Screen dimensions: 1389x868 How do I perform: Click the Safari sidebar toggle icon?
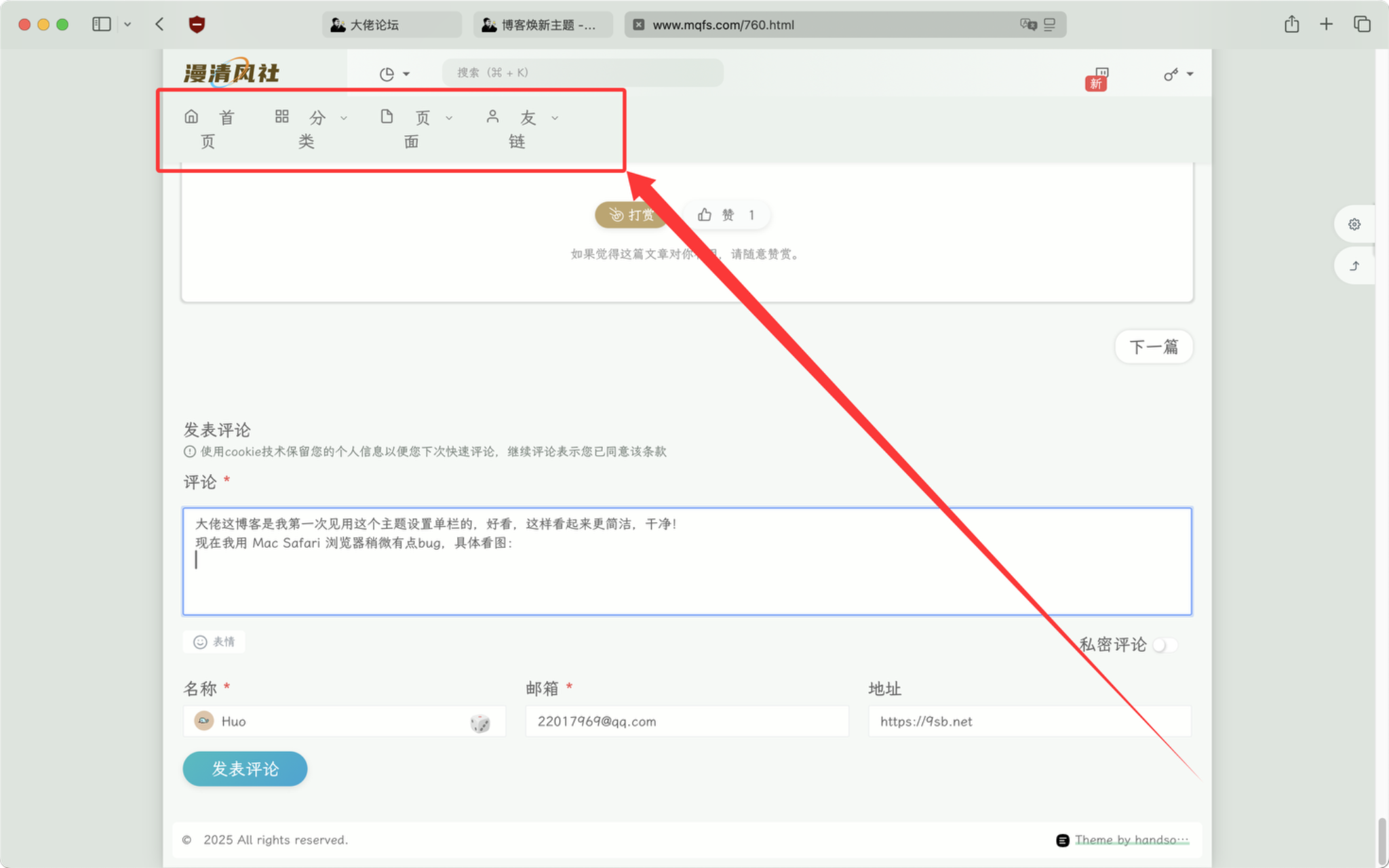click(101, 24)
